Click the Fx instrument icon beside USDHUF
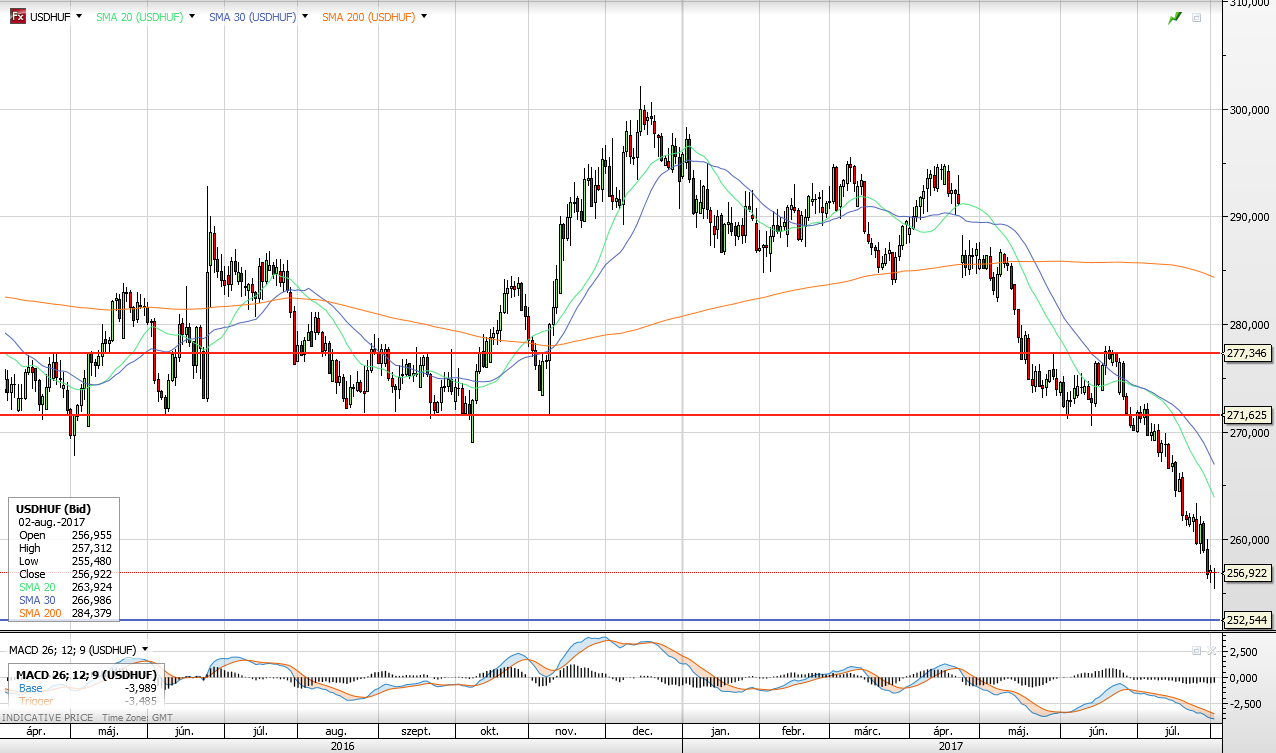This screenshot has width=1276, height=753. coord(18,17)
